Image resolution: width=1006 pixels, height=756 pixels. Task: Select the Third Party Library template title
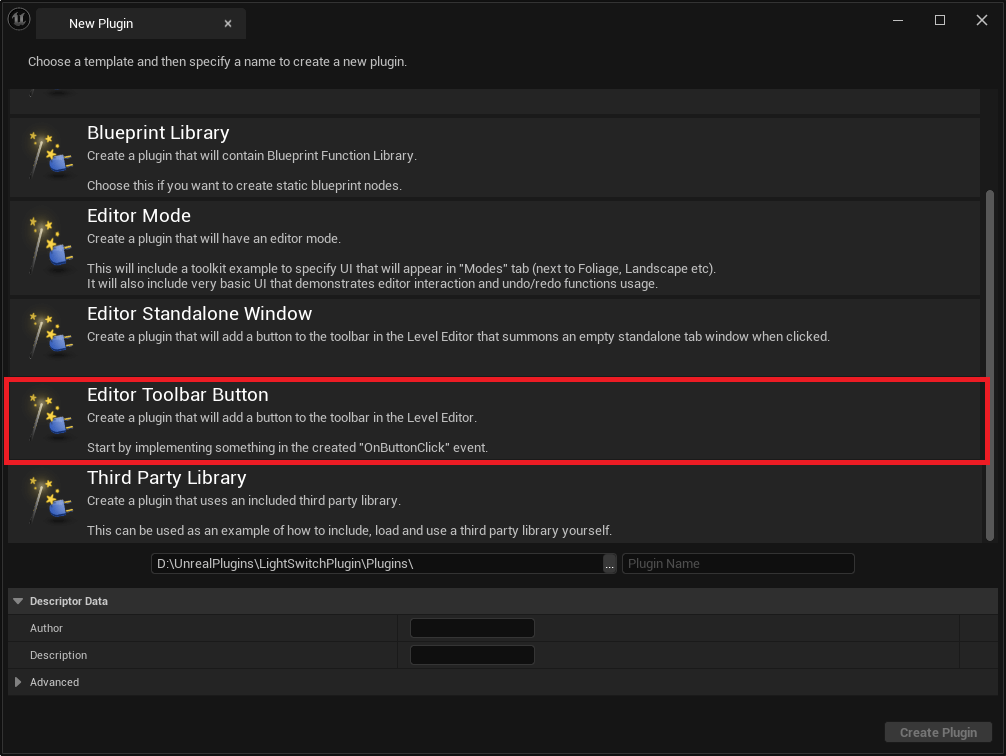click(x=166, y=478)
